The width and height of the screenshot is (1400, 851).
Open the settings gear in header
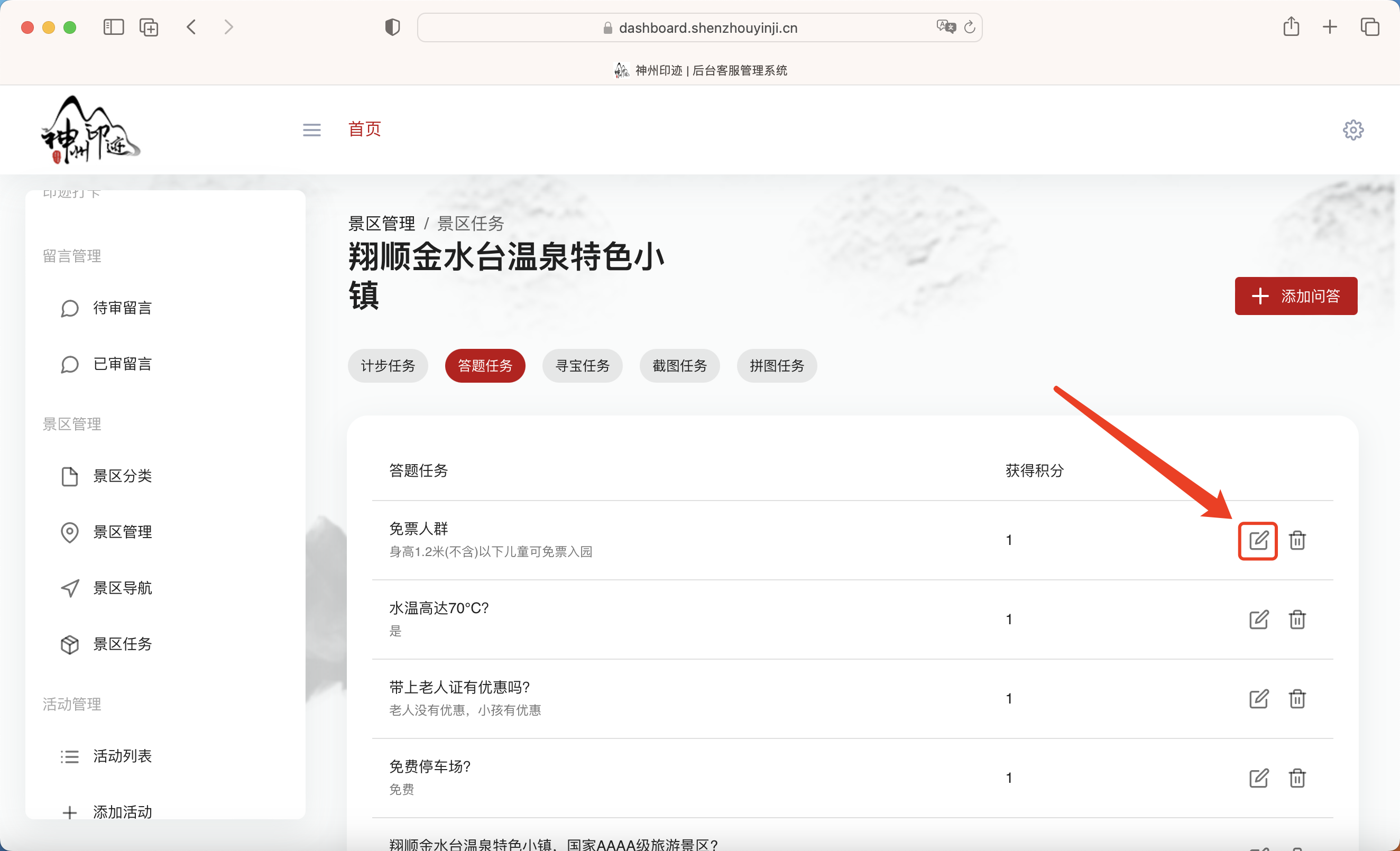coord(1353,130)
